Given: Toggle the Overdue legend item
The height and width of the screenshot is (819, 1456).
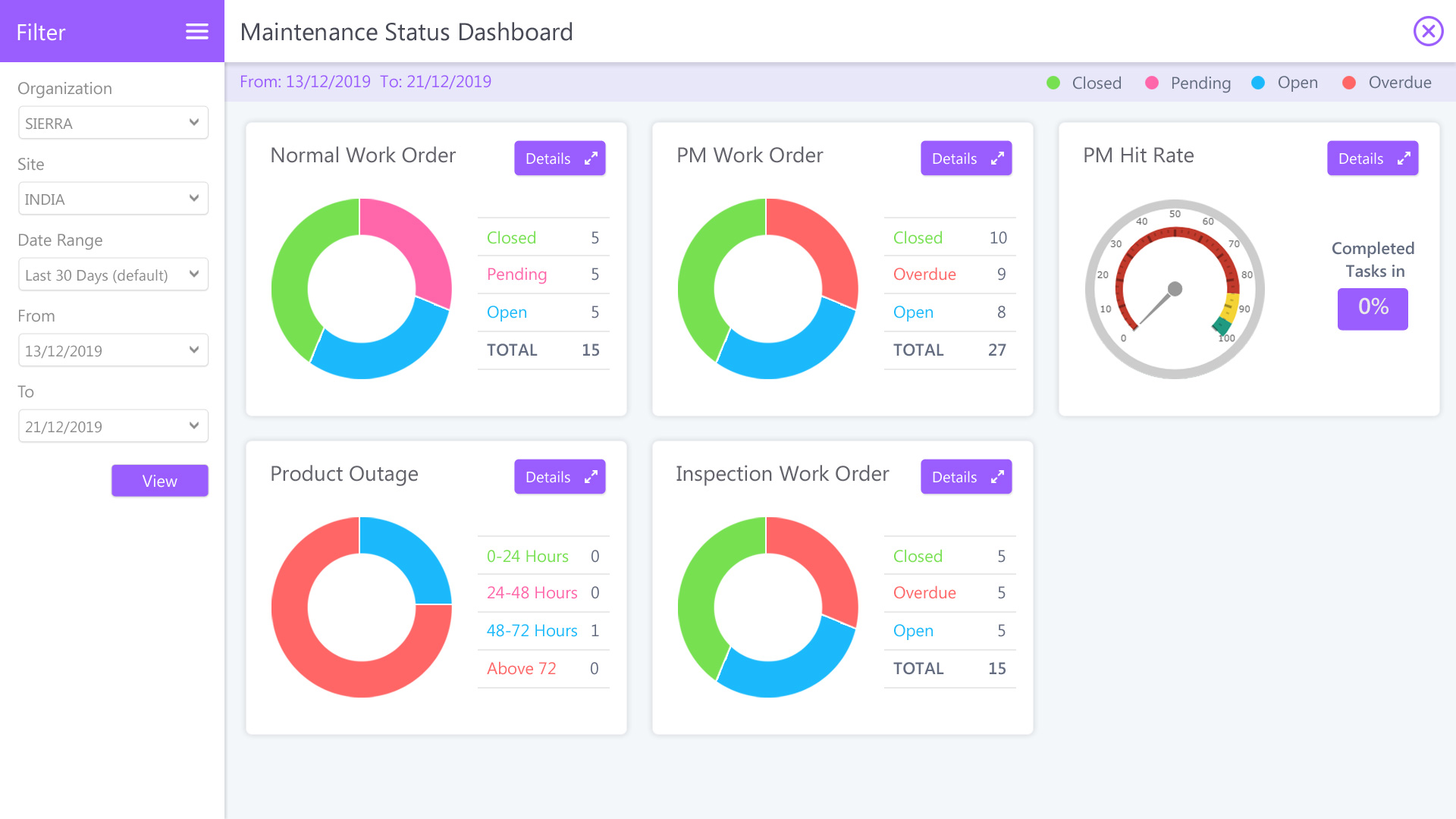Looking at the screenshot, I should pyautogui.click(x=1387, y=83).
